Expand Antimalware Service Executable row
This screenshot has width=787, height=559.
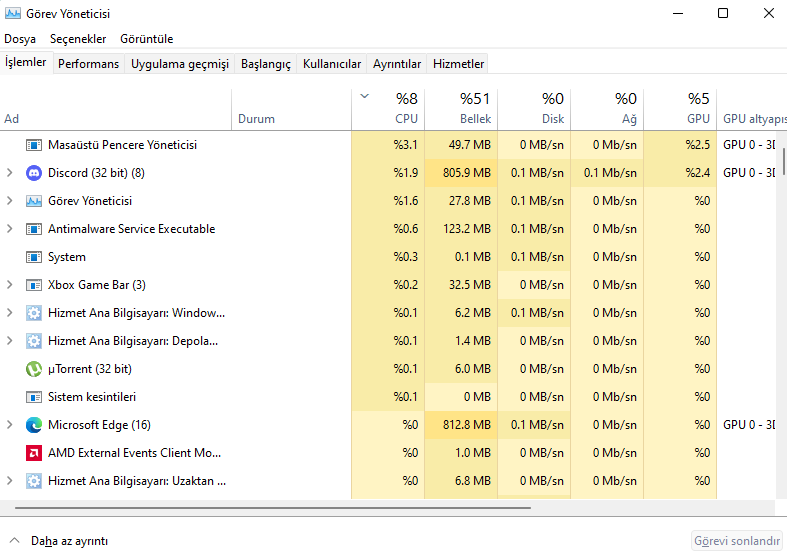tap(10, 229)
